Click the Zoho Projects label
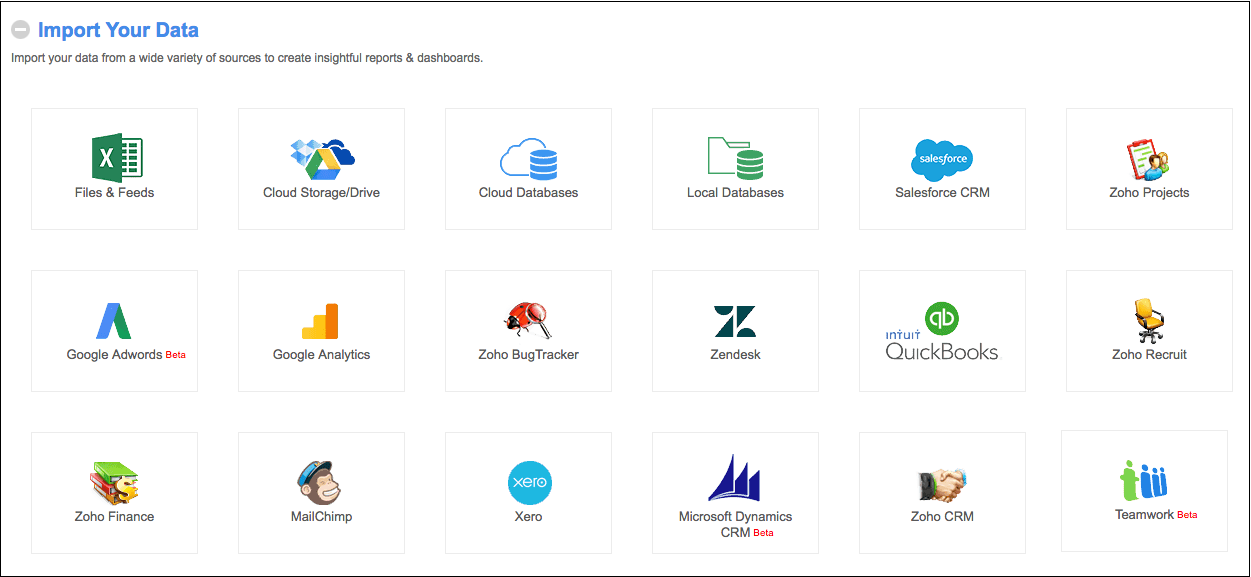Viewport: 1251px width, 577px height. tap(1149, 192)
